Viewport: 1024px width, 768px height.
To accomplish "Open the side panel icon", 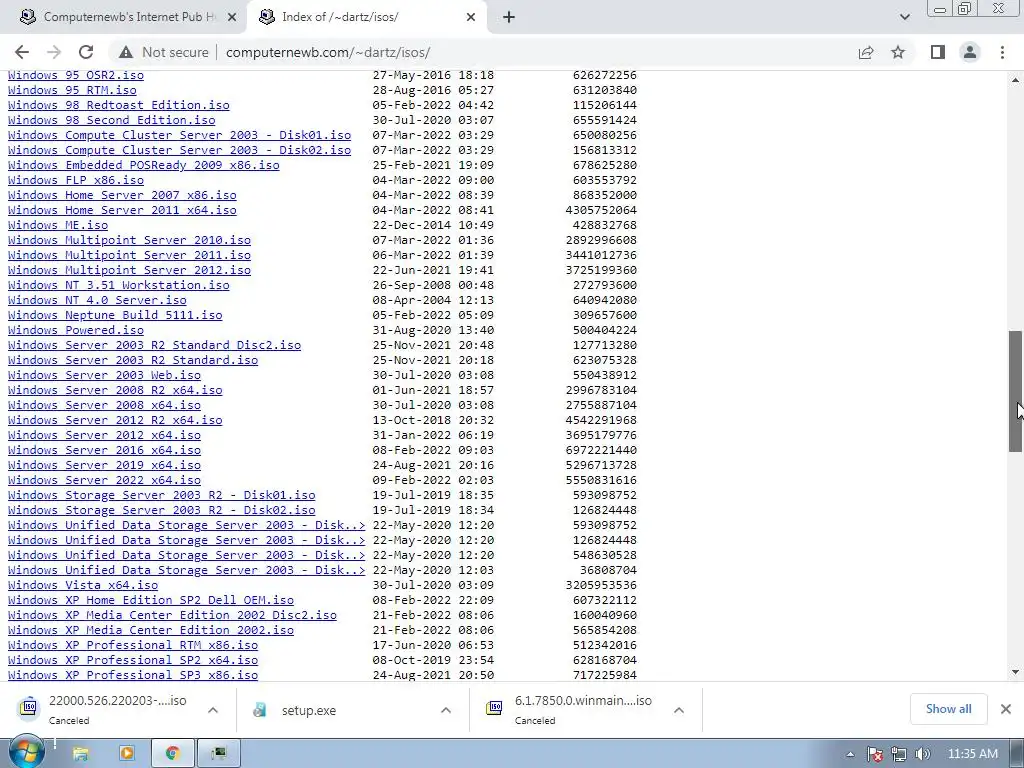I will click(938, 52).
